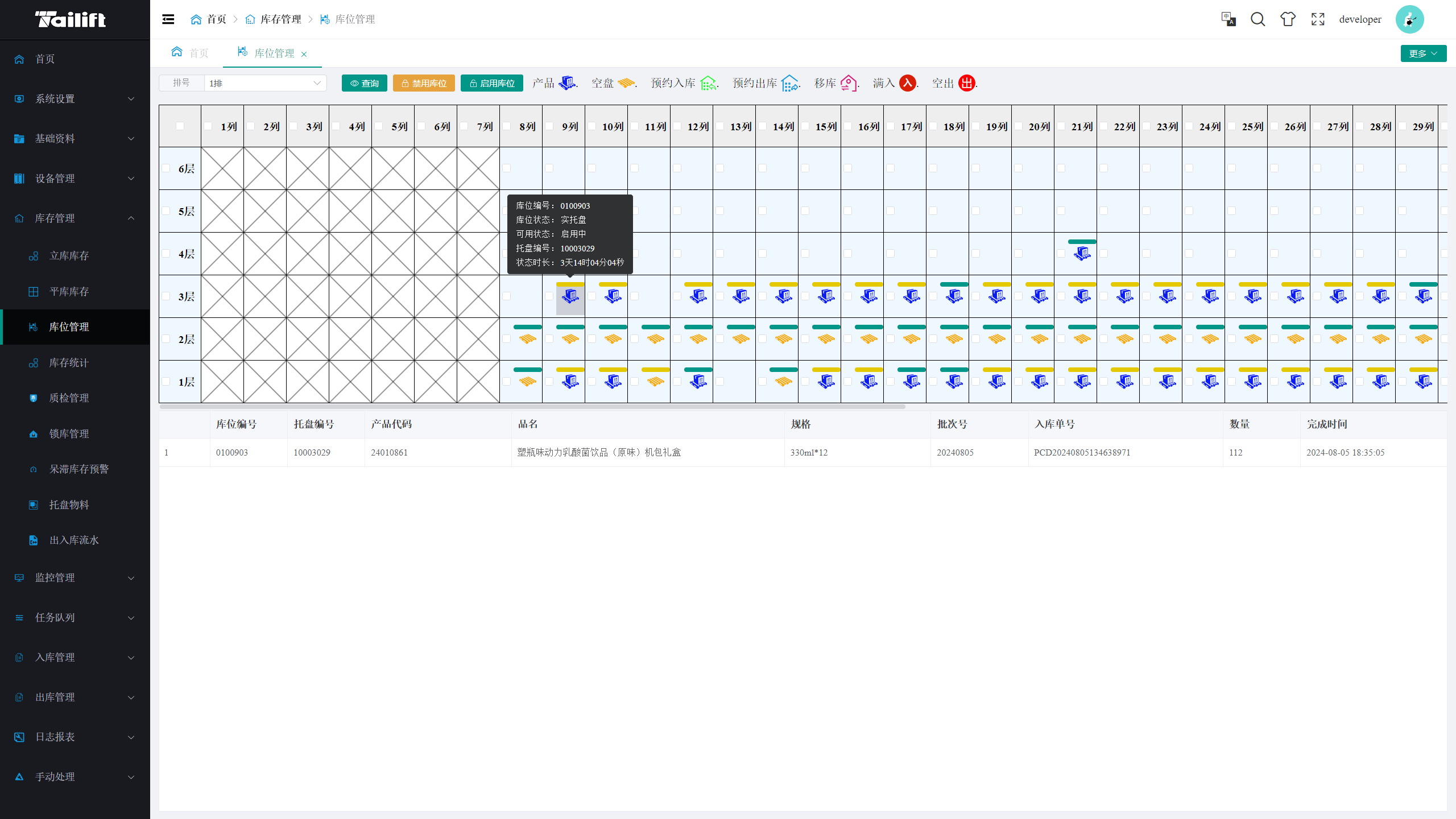
Task: Click the developer avatar icon
Action: point(1409,19)
